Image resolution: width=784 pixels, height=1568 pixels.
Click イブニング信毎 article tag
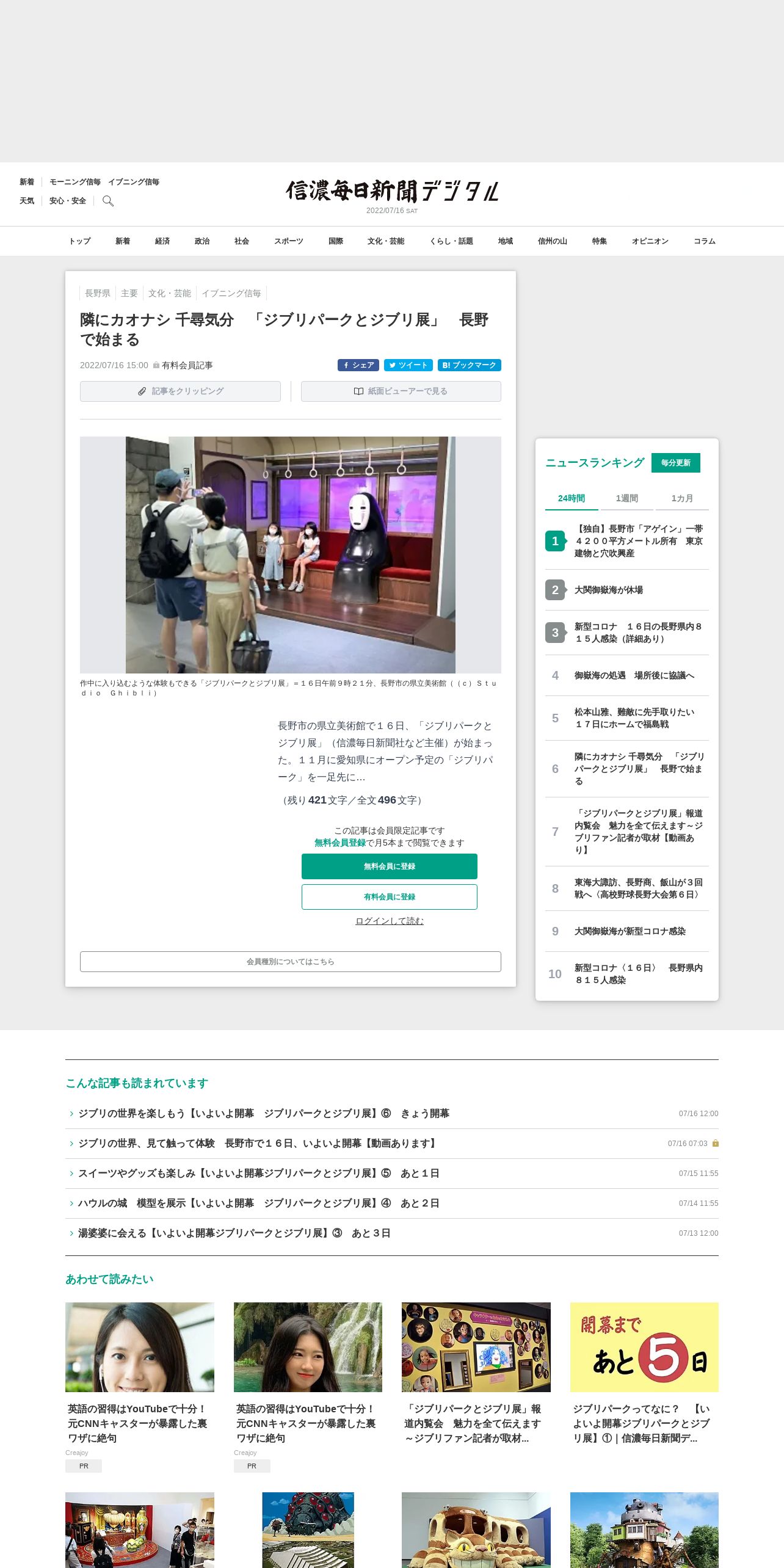(231, 293)
